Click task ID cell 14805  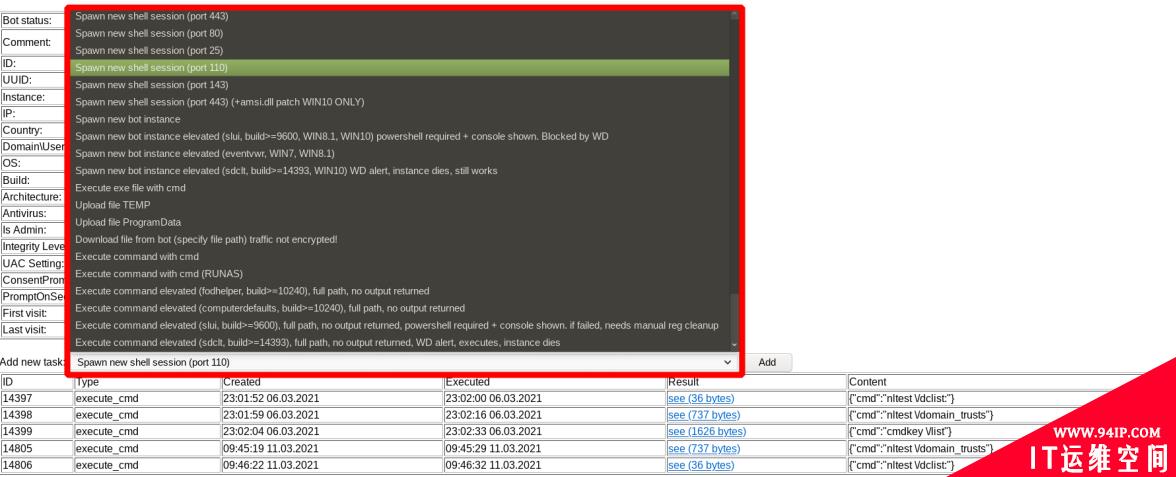[37, 448]
